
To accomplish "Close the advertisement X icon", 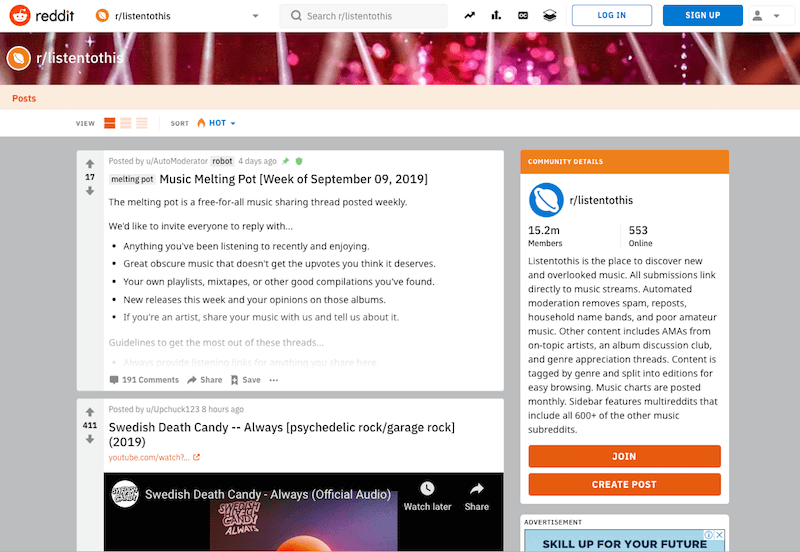I will click(719, 535).
